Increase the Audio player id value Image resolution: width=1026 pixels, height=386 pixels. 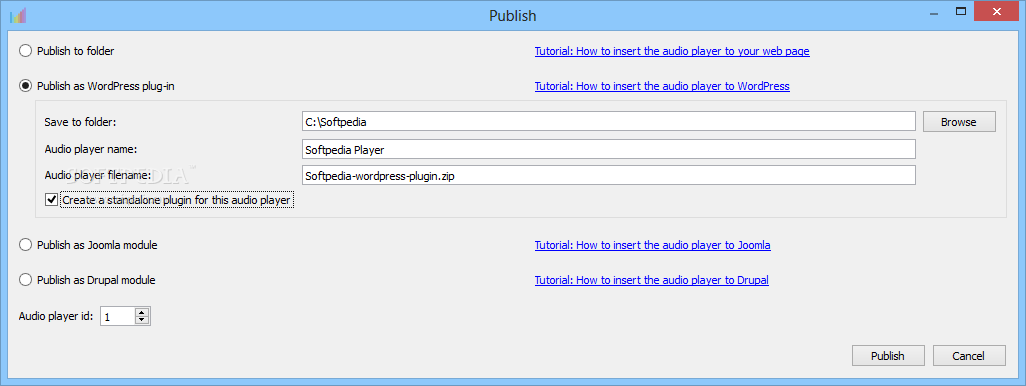click(142, 313)
